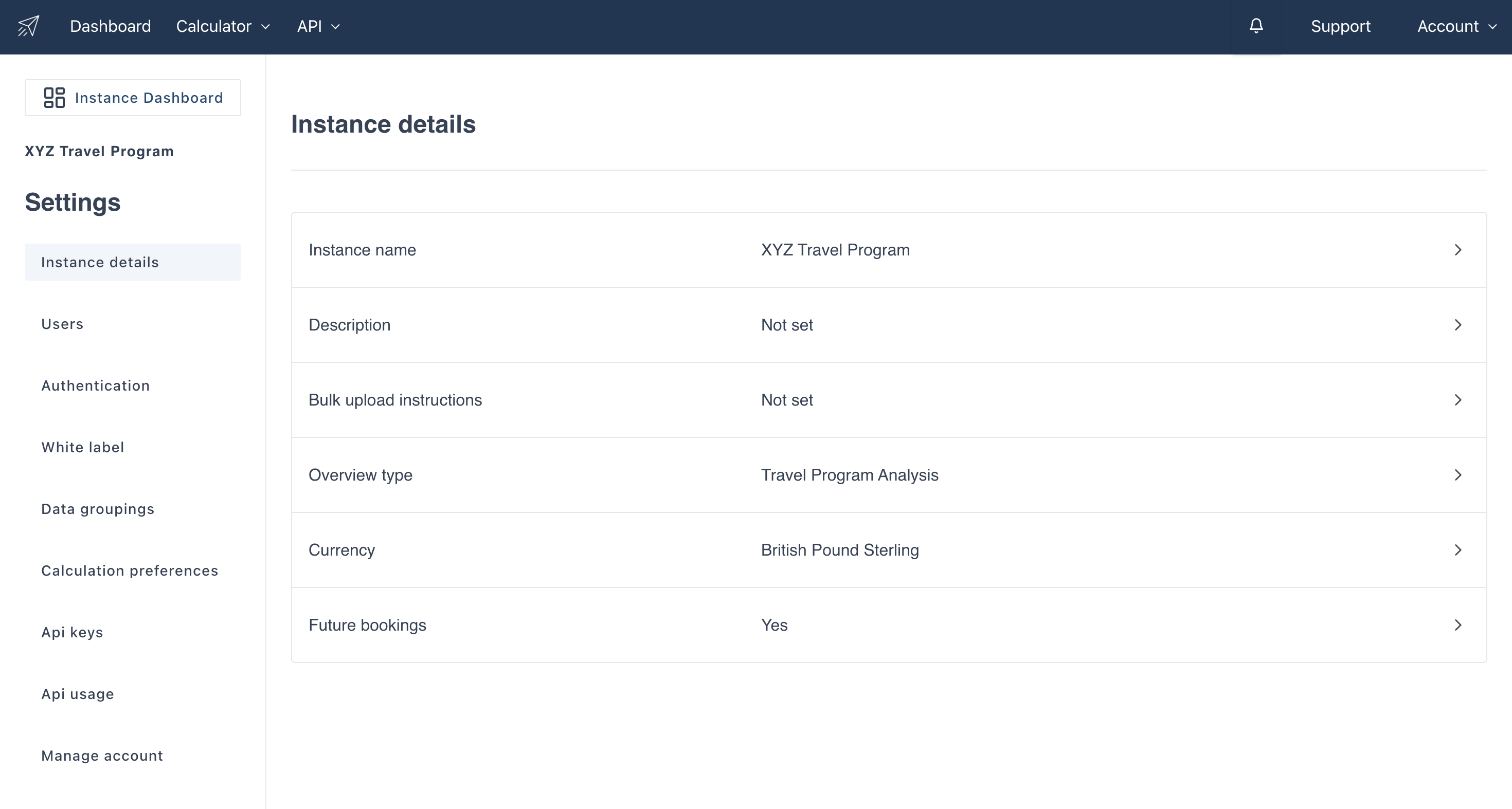This screenshot has height=809, width=1512.
Task: Go to Dashboard in the top nav
Action: pyautogui.click(x=111, y=26)
